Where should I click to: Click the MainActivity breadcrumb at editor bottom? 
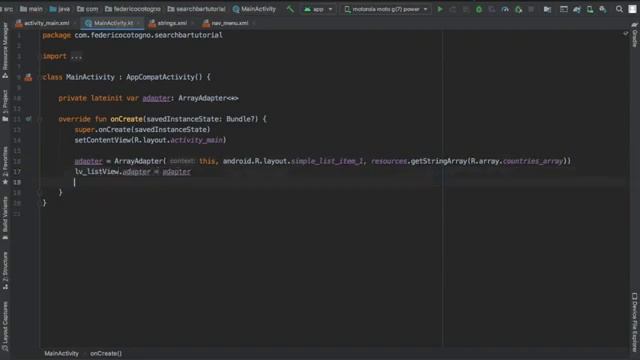62,353
